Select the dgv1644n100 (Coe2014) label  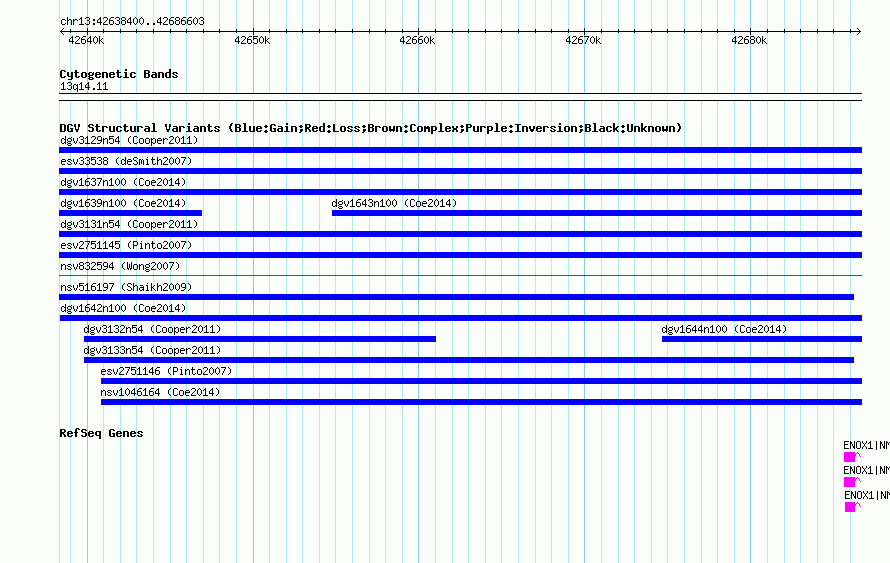tap(724, 329)
